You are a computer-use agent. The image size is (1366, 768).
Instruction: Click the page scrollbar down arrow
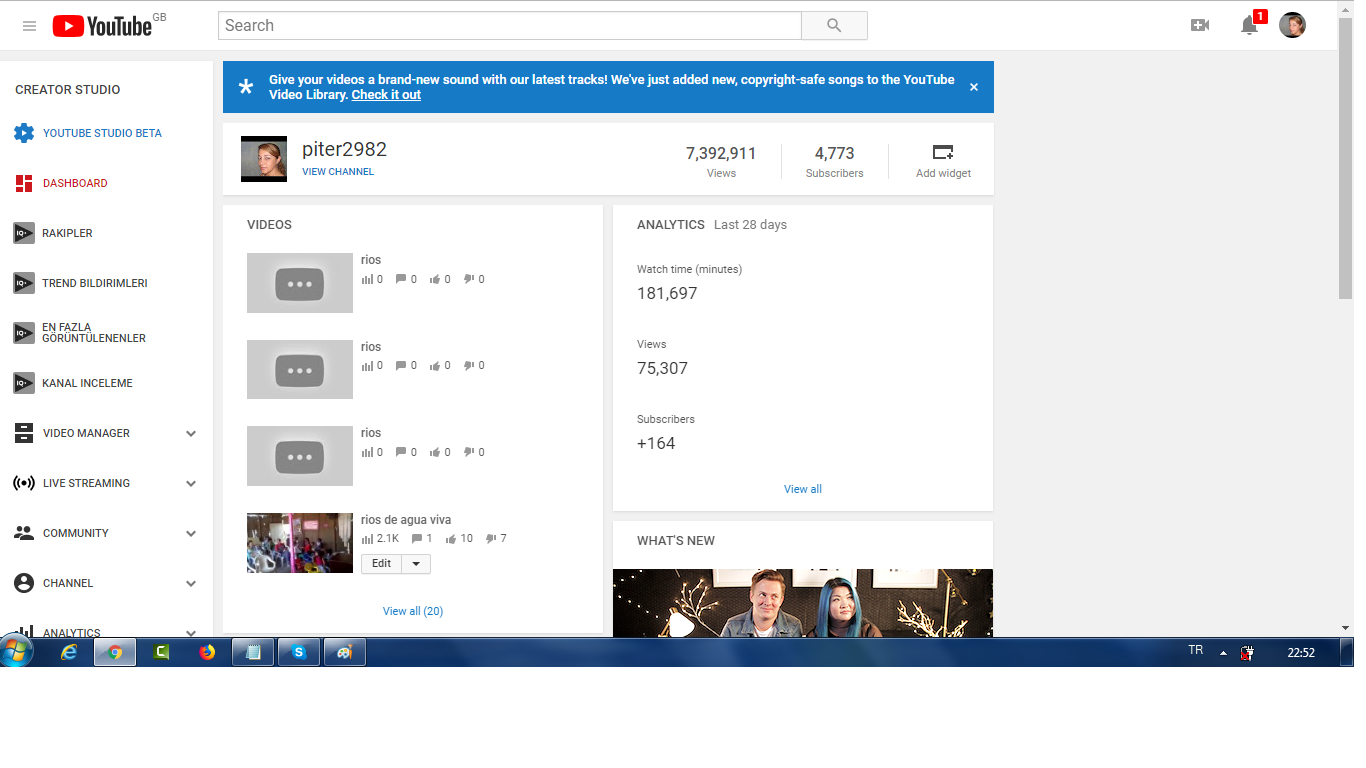[x=1345, y=628]
